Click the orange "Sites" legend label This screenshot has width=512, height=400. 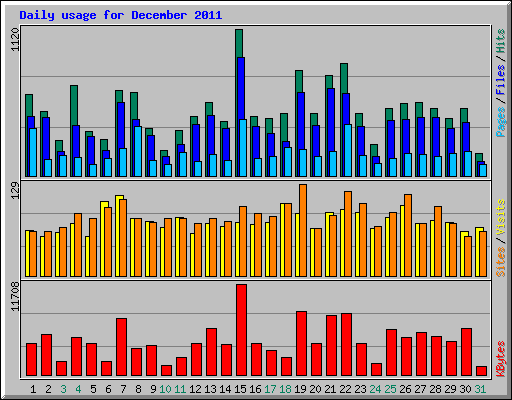(x=500, y=262)
